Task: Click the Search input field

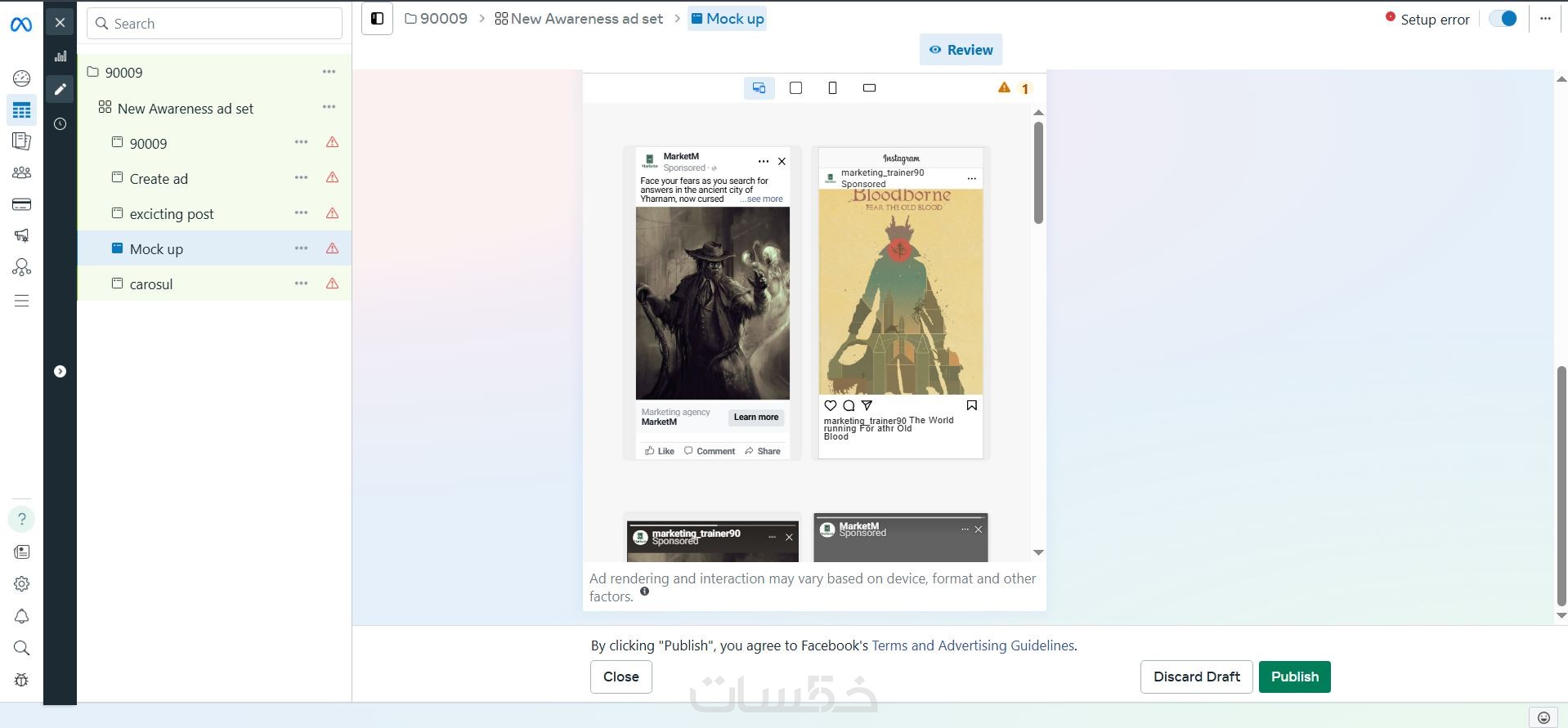Action: [214, 24]
